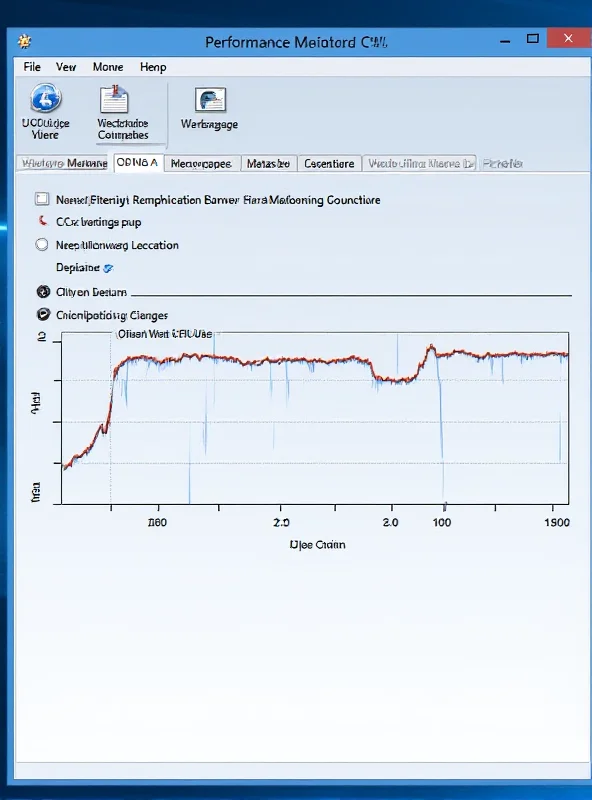
Task: Switch to the Wietsyre Mertane tab
Action: point(64,163)
